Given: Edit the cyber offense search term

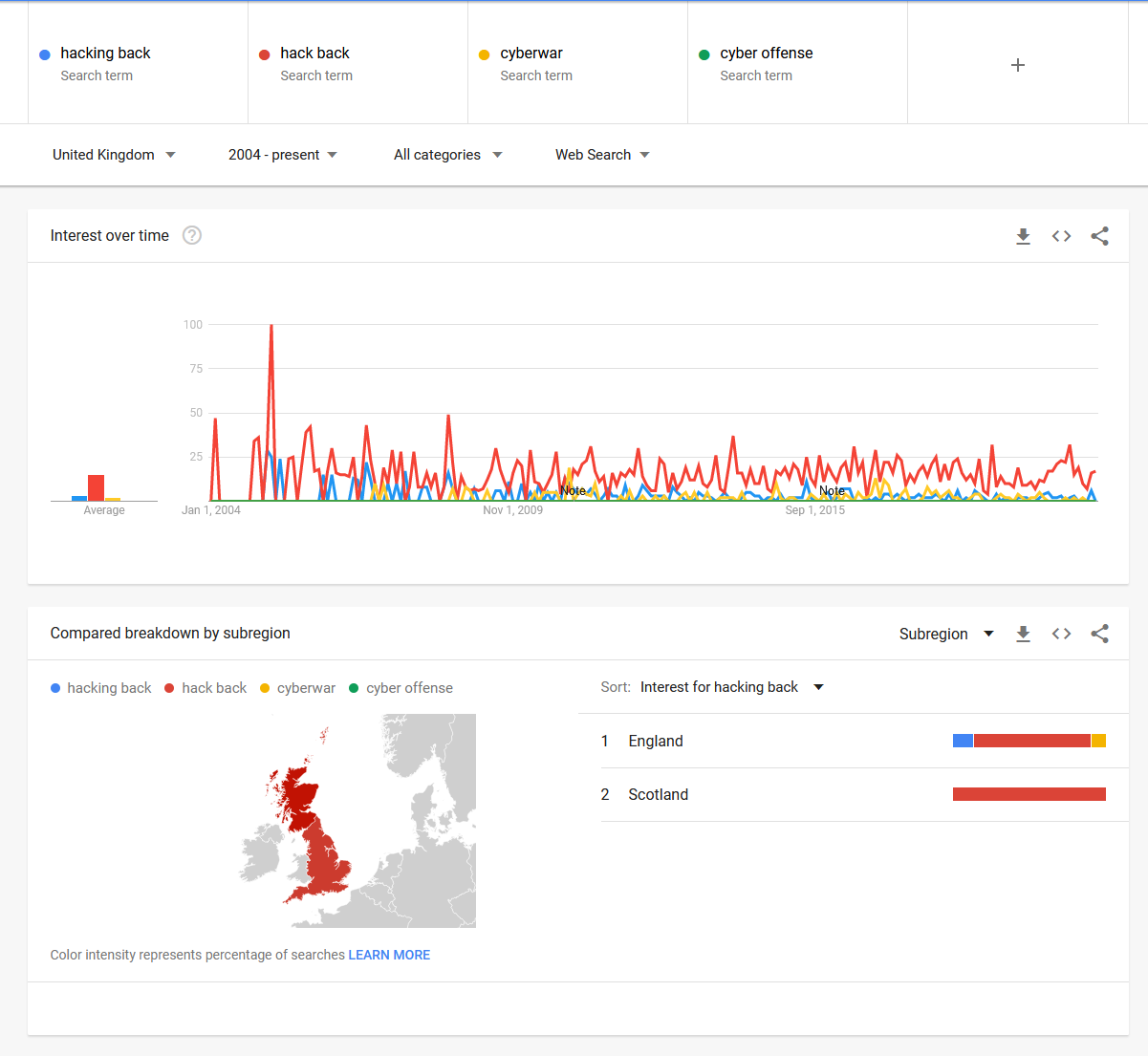Looking at the screenshot, I should pyautogui.click(x=798, y=63).
